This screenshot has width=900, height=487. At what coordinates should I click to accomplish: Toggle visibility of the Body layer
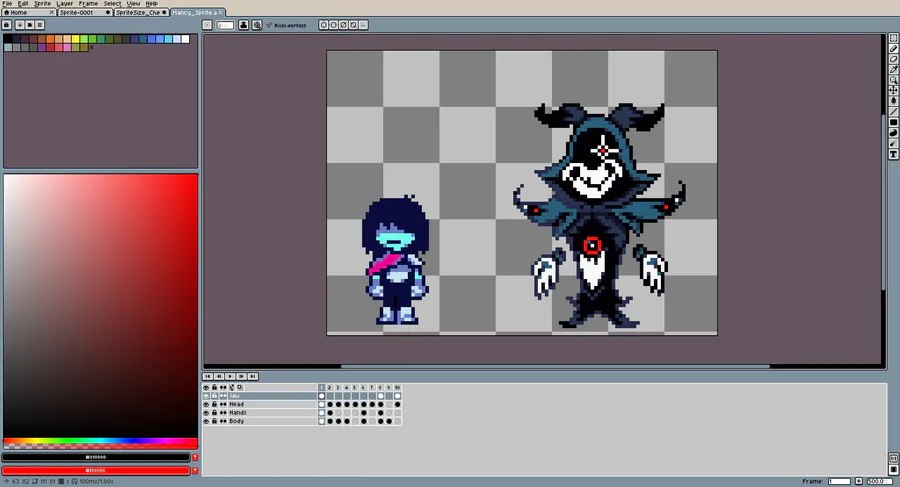pos(206,422)
